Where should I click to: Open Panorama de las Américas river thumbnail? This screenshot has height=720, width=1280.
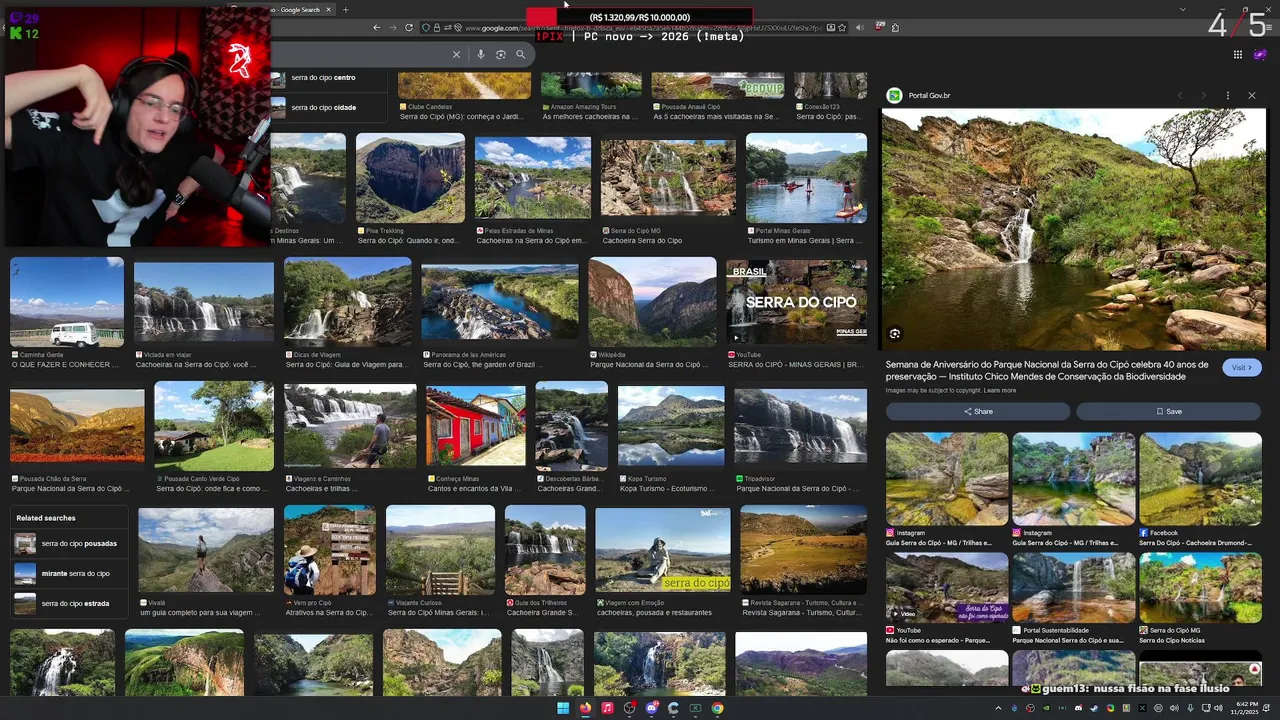(500, 302)
